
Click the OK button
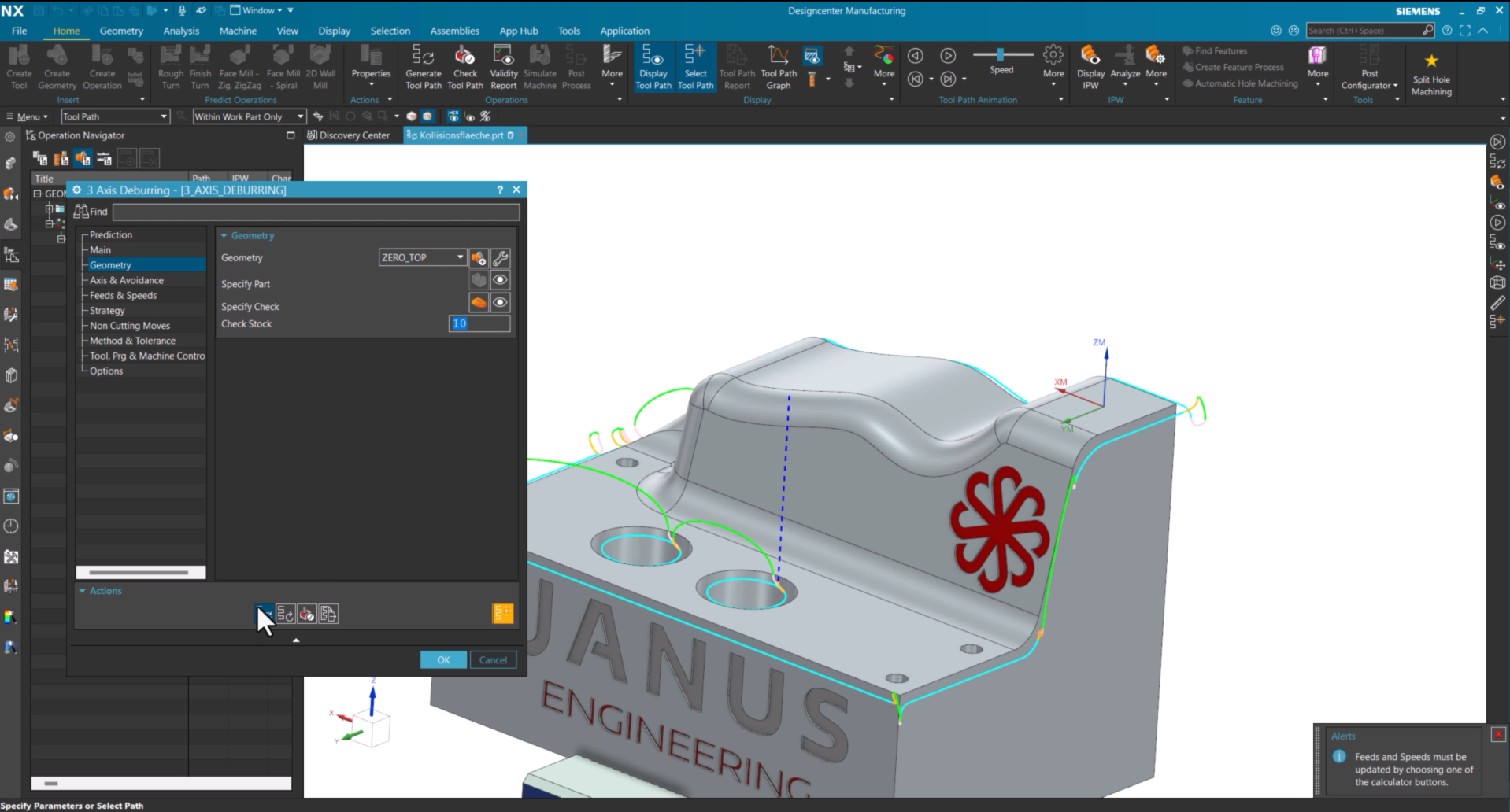tap(443, 660)
